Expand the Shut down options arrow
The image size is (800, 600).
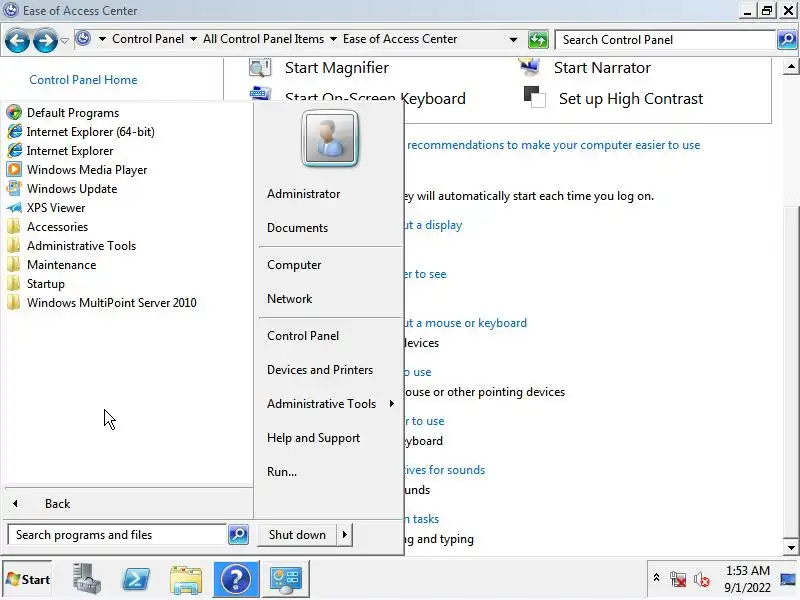pos(344,534)
